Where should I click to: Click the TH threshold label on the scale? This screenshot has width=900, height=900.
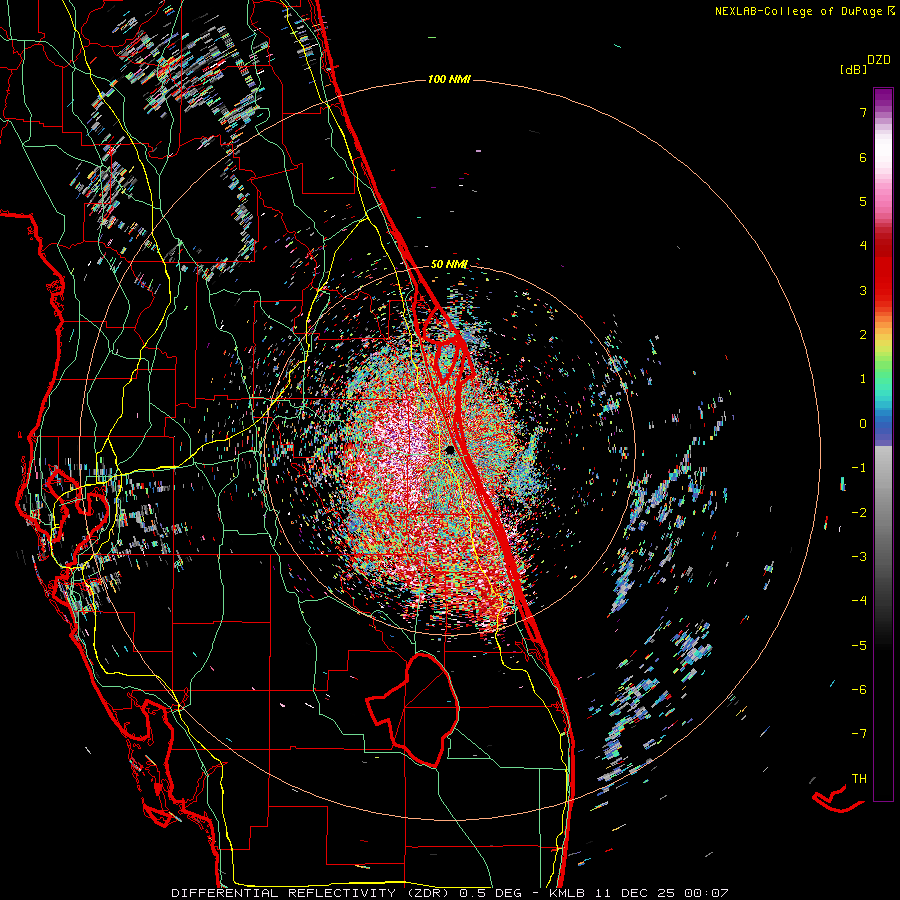coord(859,779)
